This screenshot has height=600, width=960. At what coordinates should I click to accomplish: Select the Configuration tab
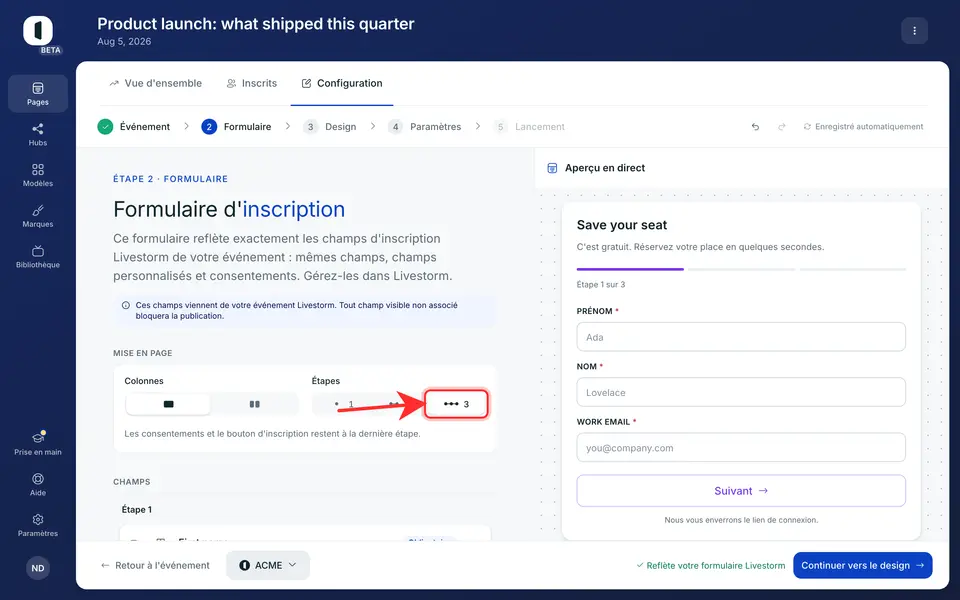point(342,83)
